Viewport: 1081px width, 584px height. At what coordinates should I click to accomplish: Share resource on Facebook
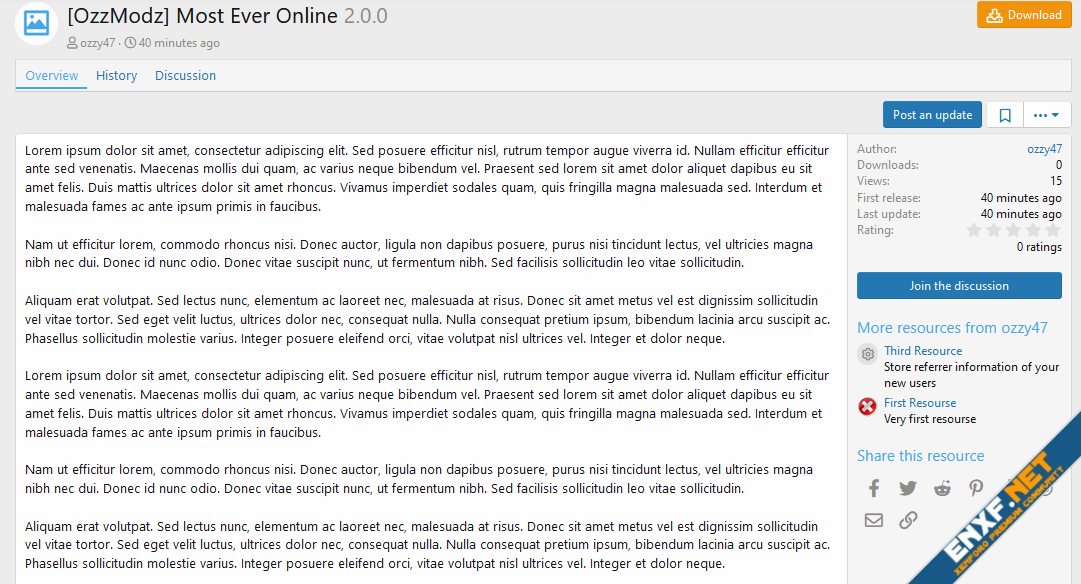(874, 488)
